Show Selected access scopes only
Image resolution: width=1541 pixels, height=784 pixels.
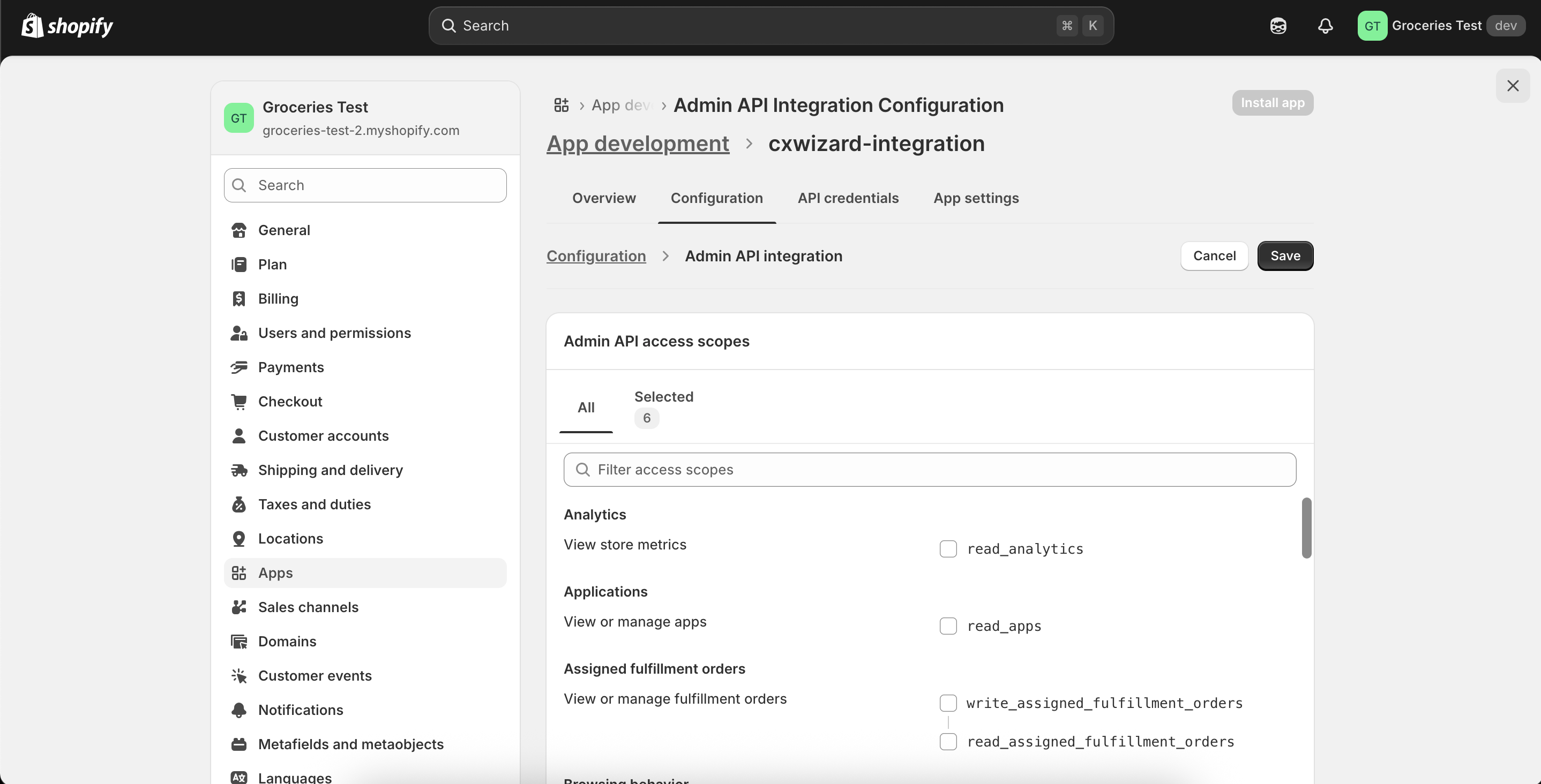pos(664,406)
